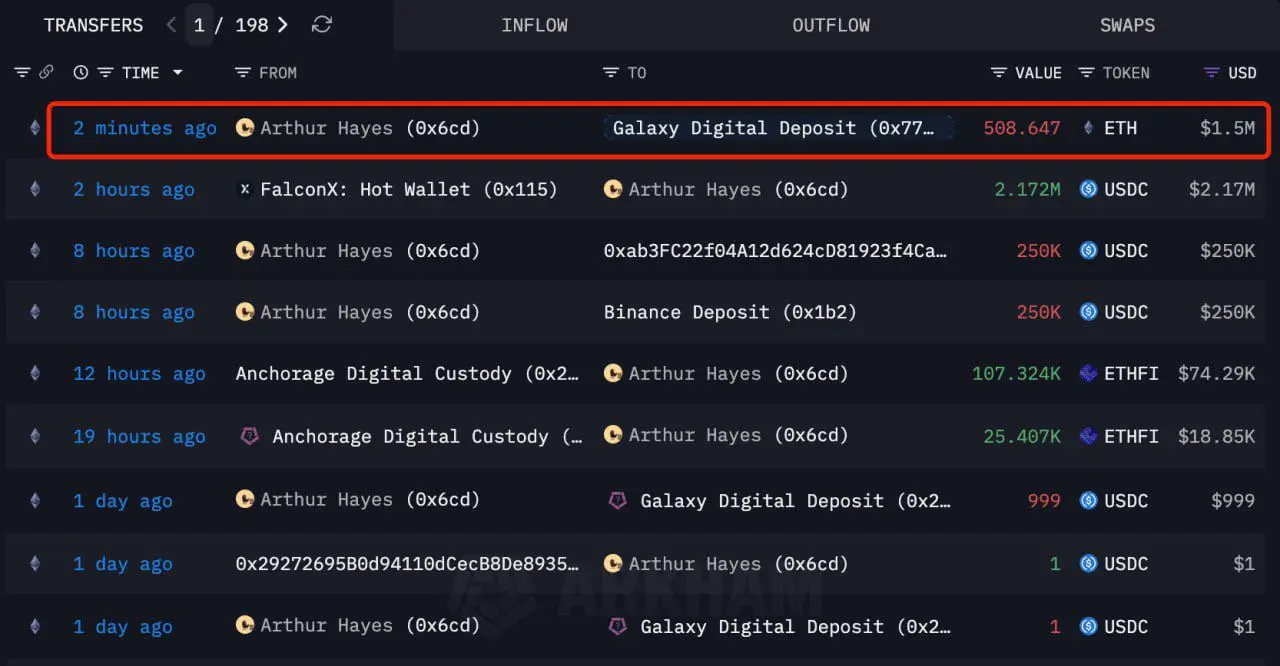Open the '2 hours ago' transaction link

[x=134, y=190]
